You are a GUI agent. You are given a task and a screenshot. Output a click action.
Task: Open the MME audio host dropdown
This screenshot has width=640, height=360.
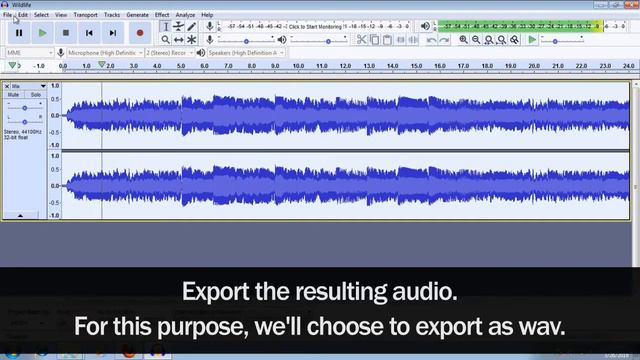29,53
